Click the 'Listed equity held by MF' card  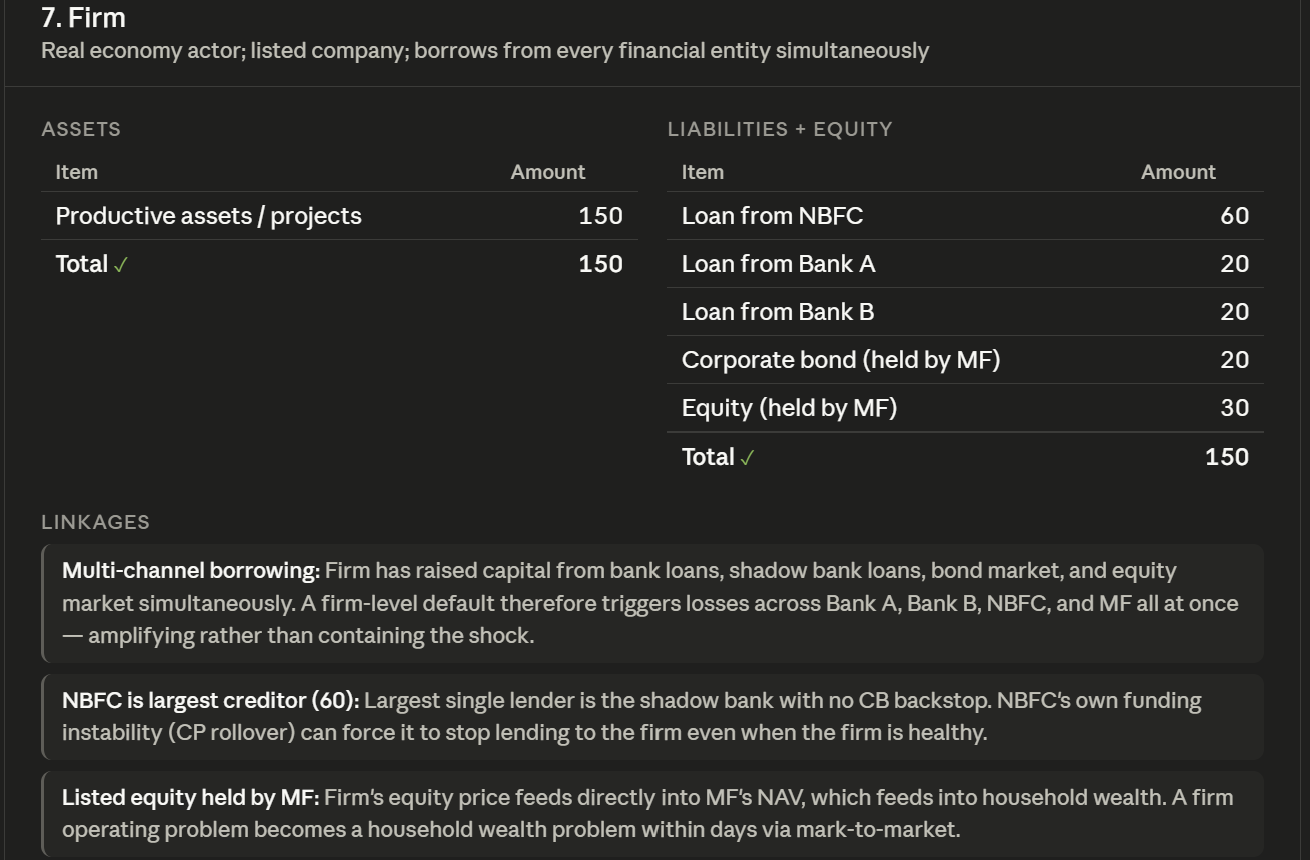[x=652, y=813]
